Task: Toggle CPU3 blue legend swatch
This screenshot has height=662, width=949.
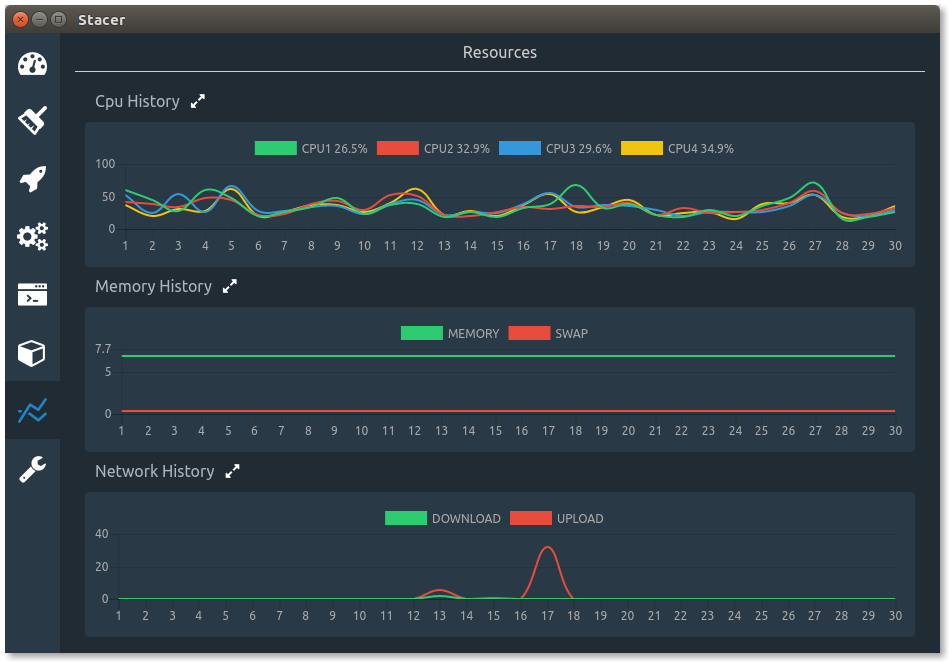Action: tap(520, 148)
